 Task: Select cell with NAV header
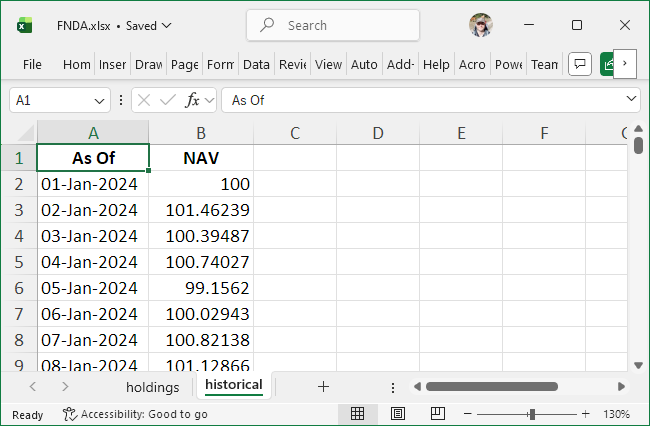(x=201, y=158)
